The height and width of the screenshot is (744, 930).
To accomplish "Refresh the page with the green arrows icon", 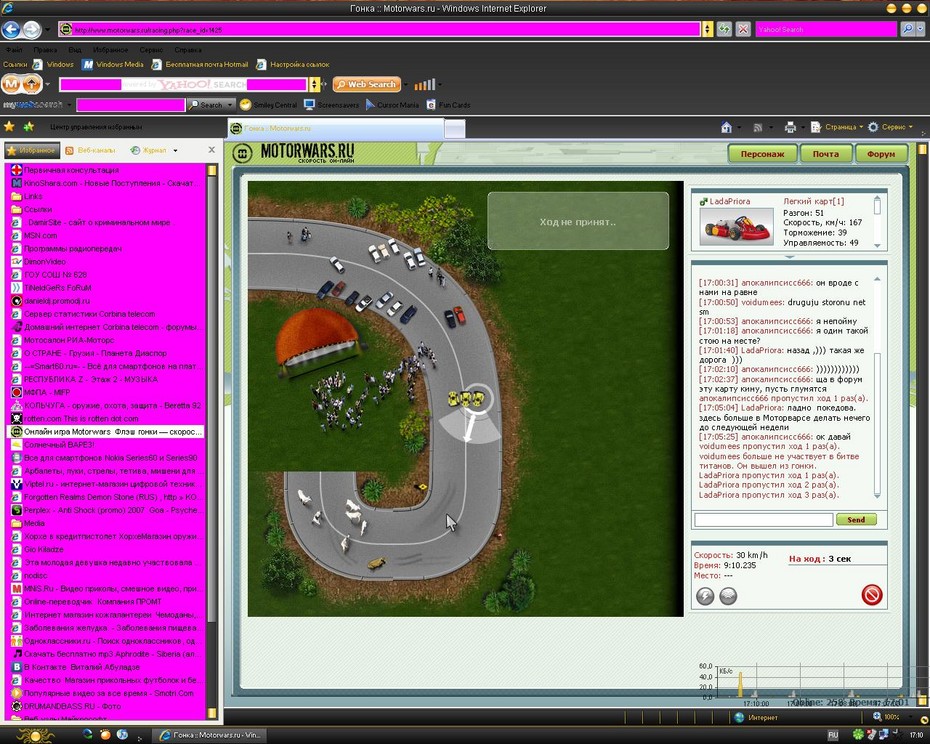I will pyautogui.click(x=724, y=29).
